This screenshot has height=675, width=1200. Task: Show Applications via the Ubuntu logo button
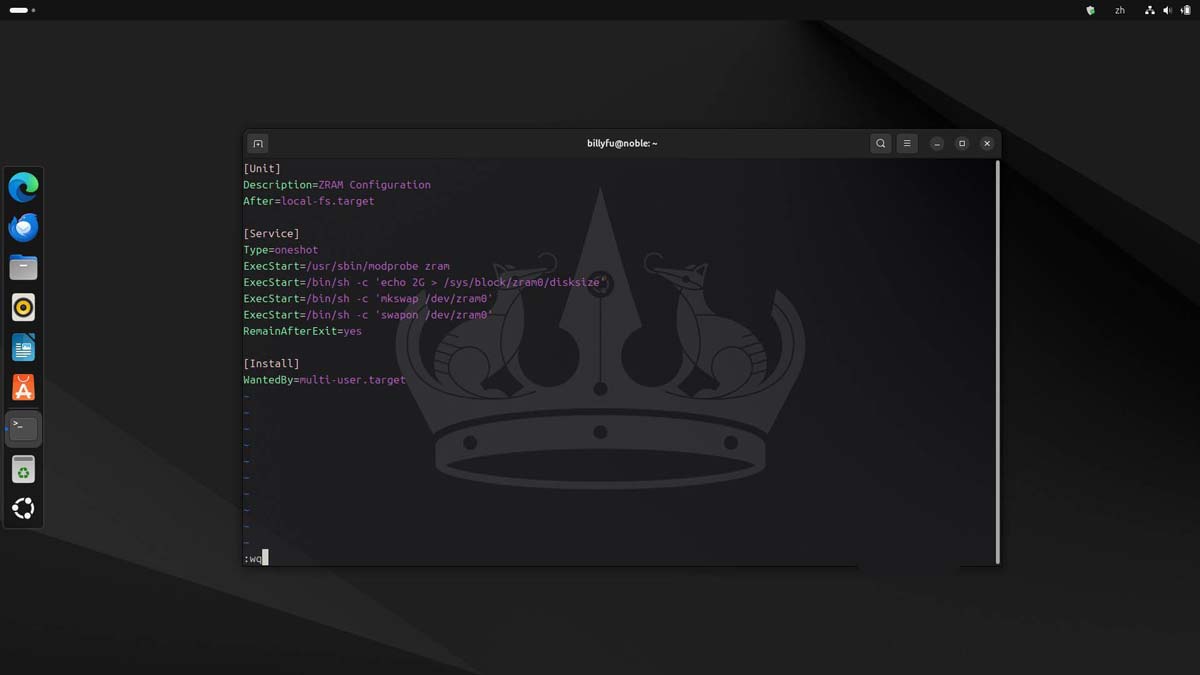(x=23, y=509)
